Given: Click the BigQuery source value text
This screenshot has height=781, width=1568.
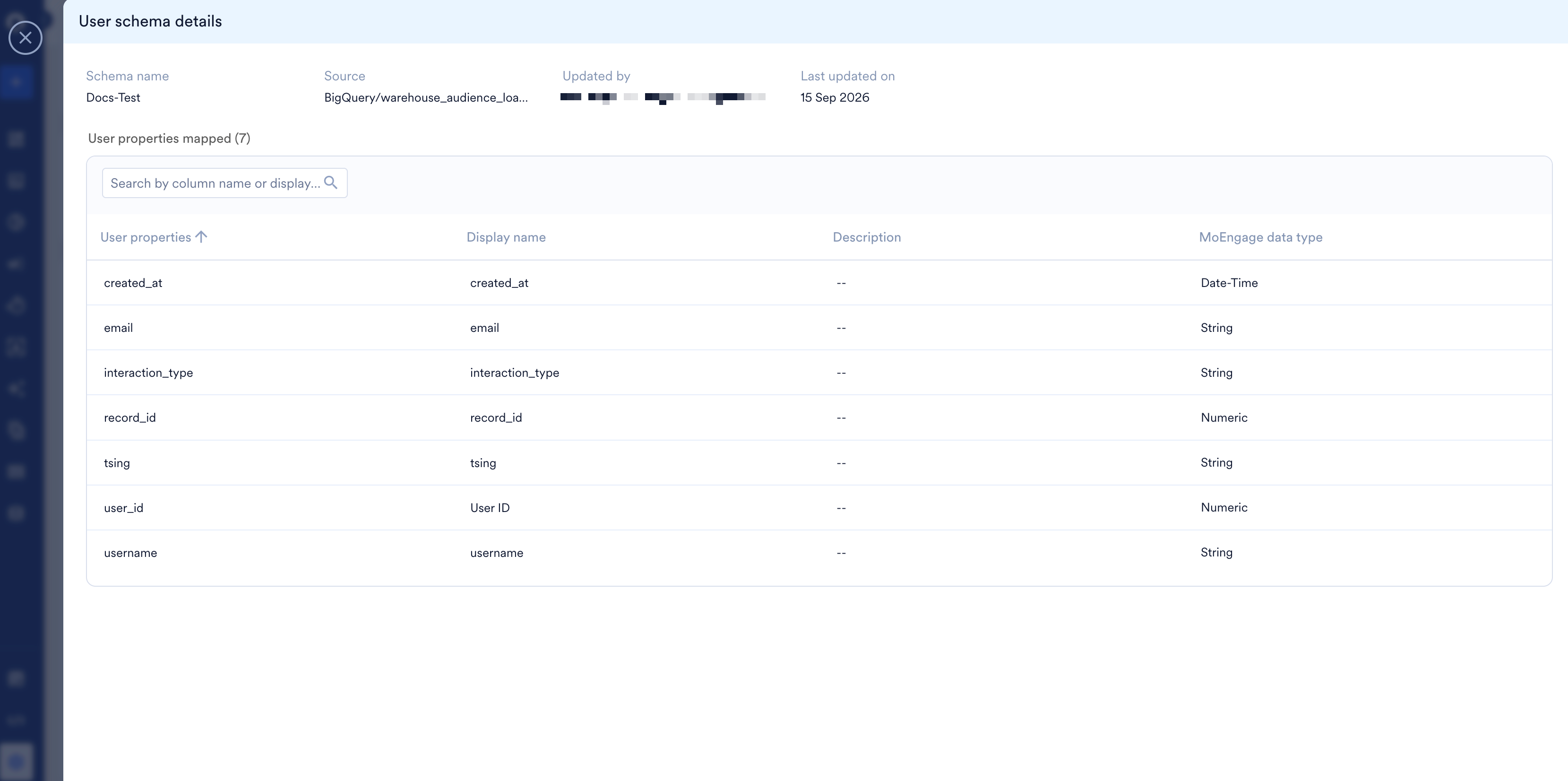Looking at the screenshot, I should [x=425, y=97].
